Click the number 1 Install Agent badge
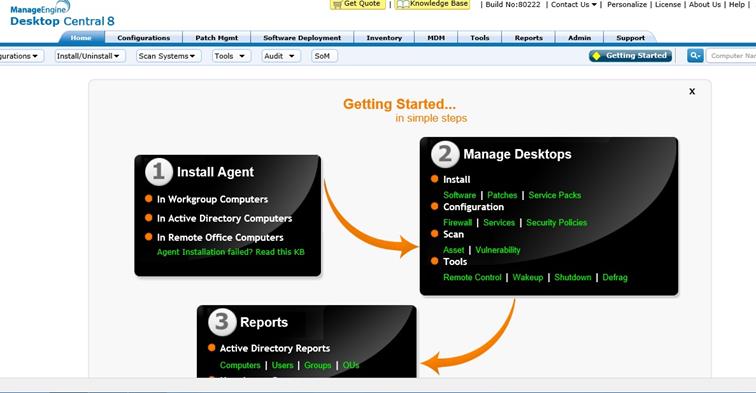 pyautogui.click(x=159, y=172)
